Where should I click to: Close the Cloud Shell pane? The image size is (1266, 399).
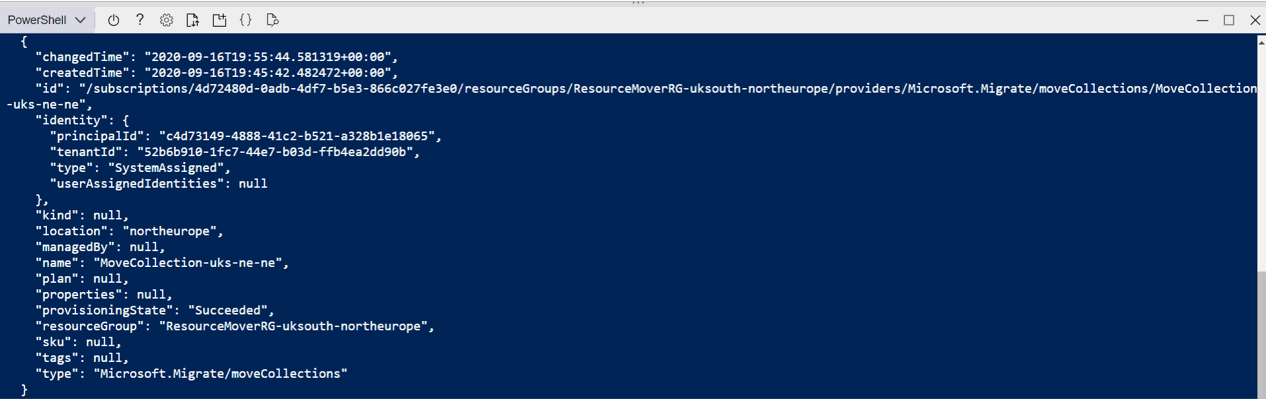tap(1255, 20)
